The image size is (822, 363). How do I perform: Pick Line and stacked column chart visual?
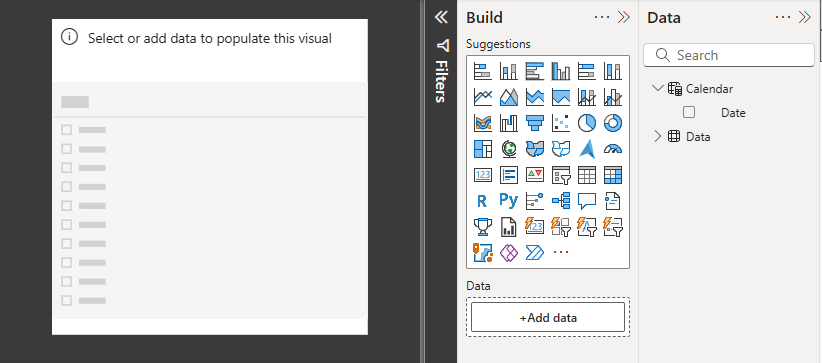click(x=587, y=97)
